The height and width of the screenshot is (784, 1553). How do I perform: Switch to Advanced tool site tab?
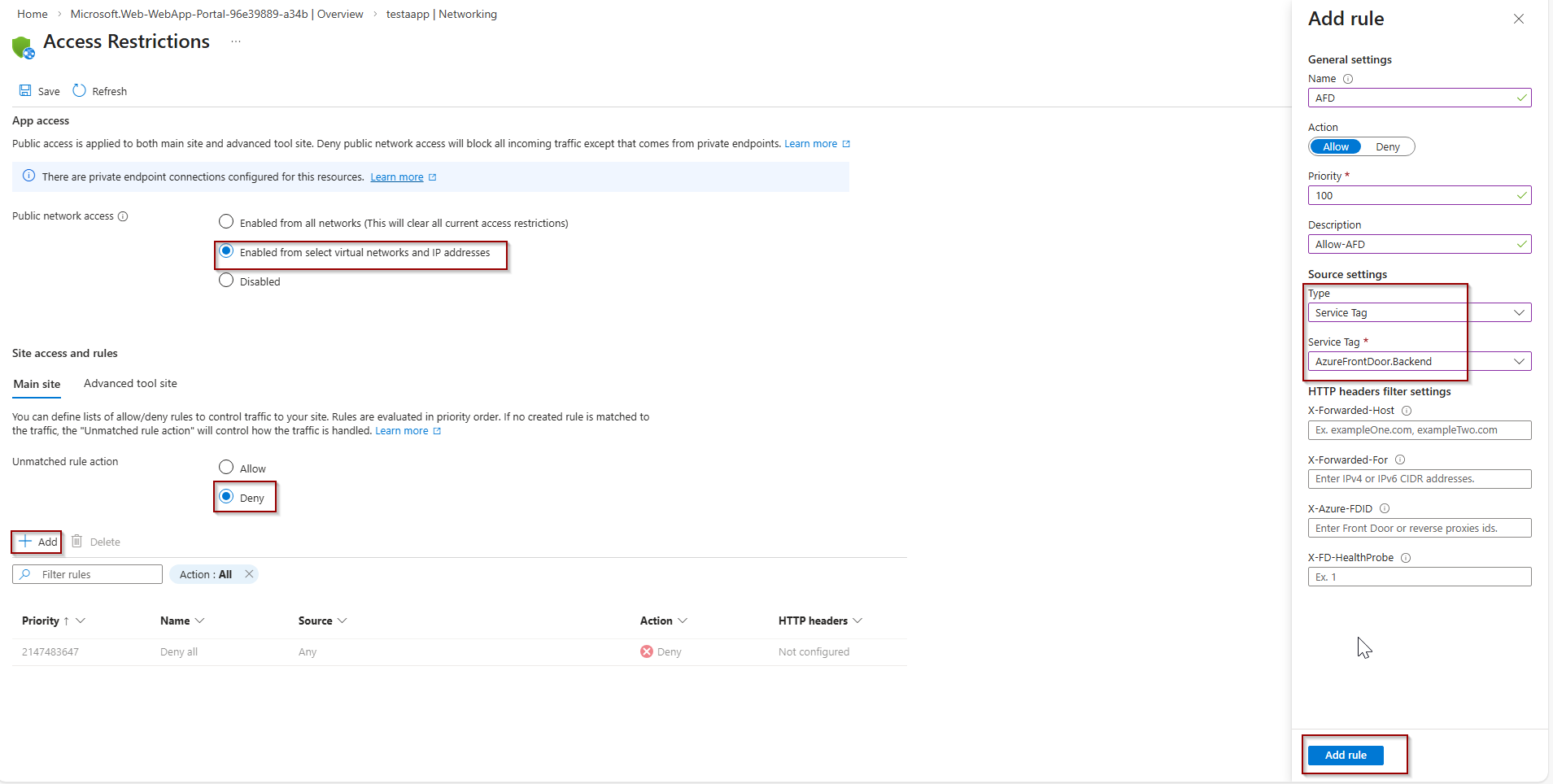[130, 384]
